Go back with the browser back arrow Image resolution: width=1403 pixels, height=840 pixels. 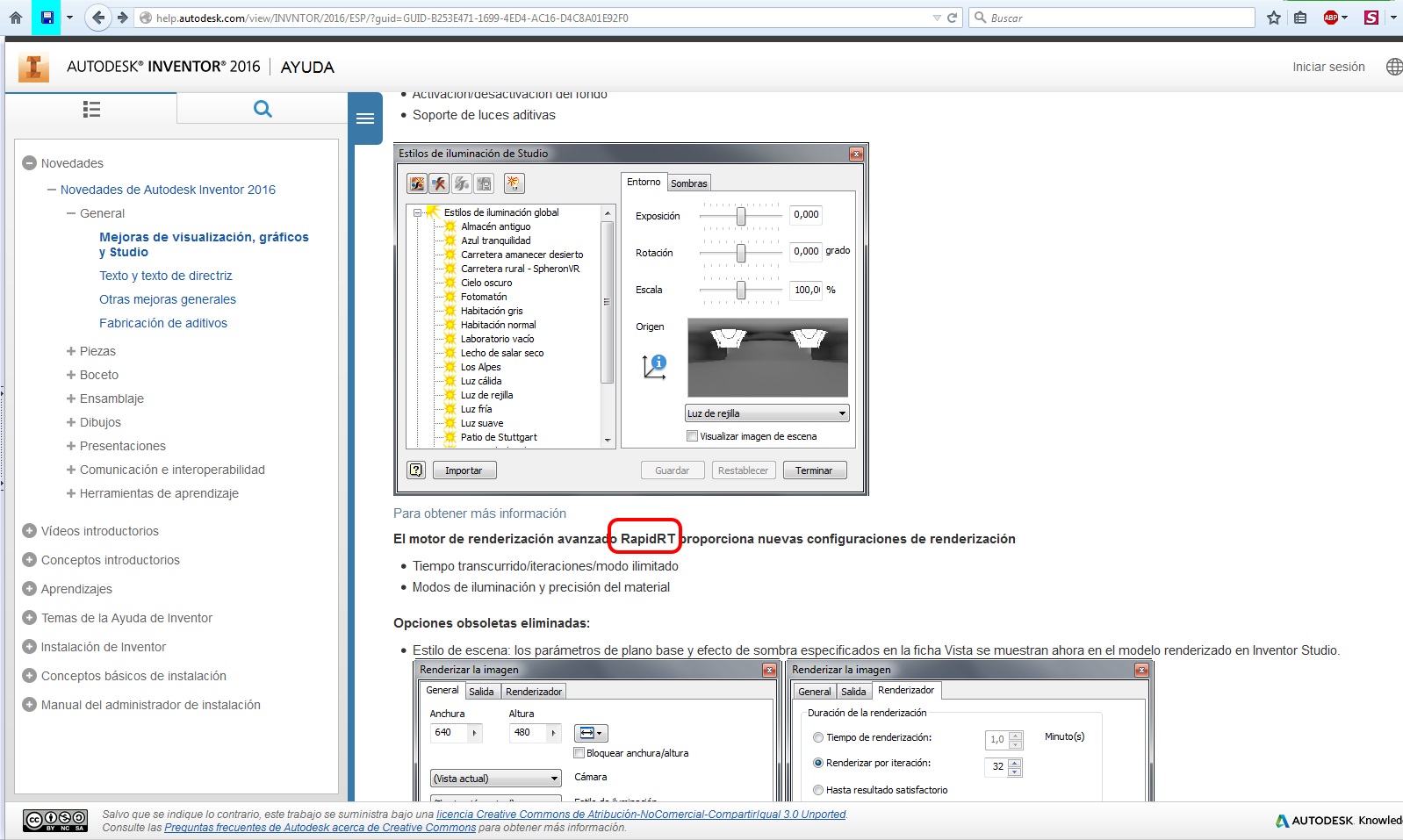point(98,18)
